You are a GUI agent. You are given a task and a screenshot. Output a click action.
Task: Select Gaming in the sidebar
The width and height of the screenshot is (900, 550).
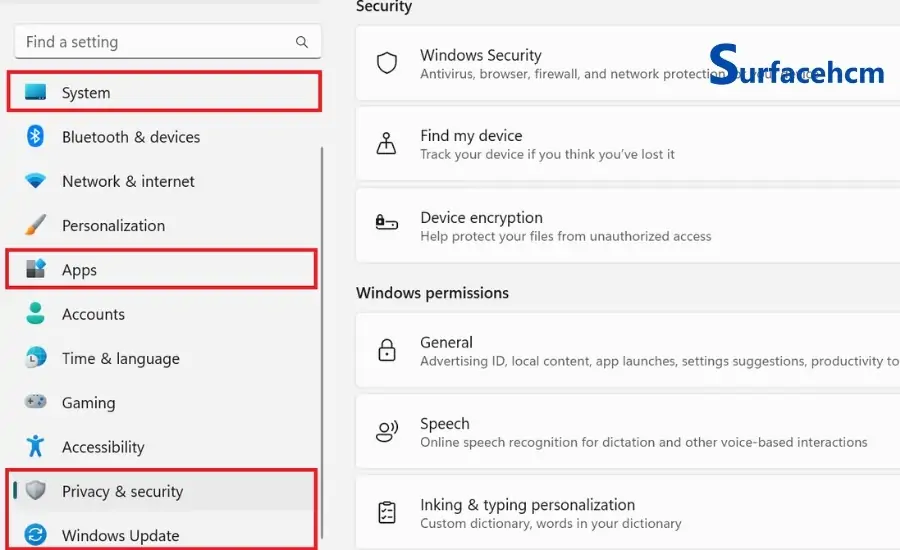[164, 402]
